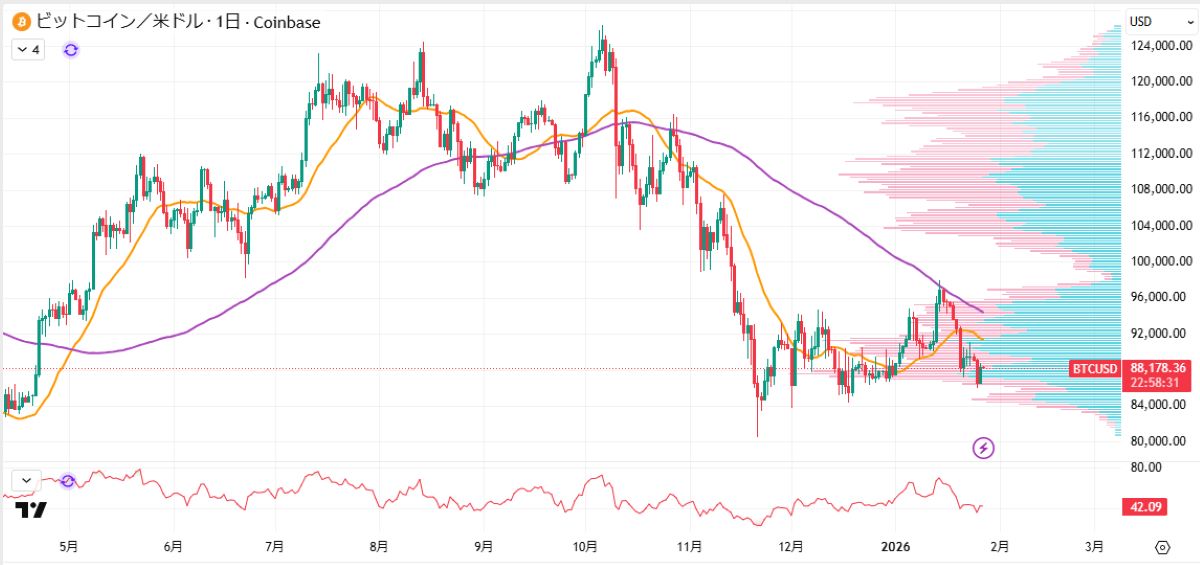Image resolution: width=1200 pixels, height=565 pixels.
Task: Click the 5月 label on time axis
Action: pyautogui.click(x=69, y=547)
